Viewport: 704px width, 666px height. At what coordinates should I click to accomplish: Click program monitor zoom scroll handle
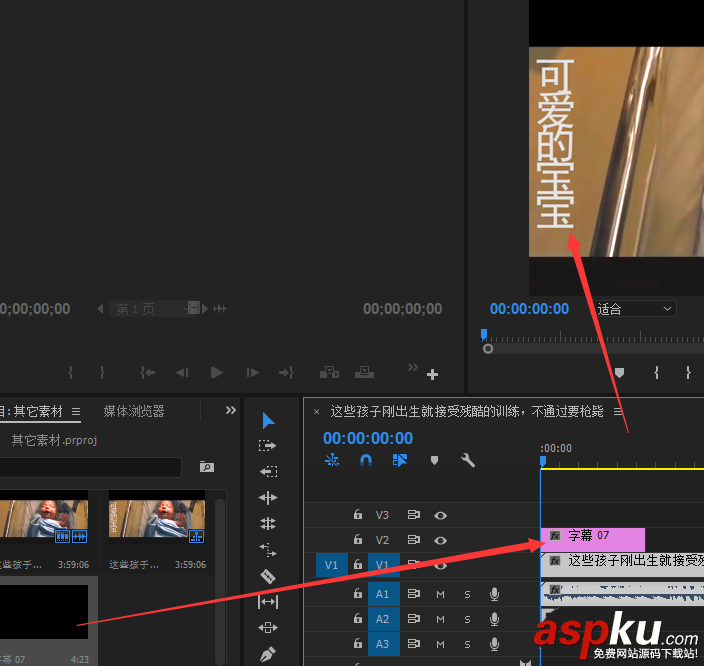(x=488, y=349)
